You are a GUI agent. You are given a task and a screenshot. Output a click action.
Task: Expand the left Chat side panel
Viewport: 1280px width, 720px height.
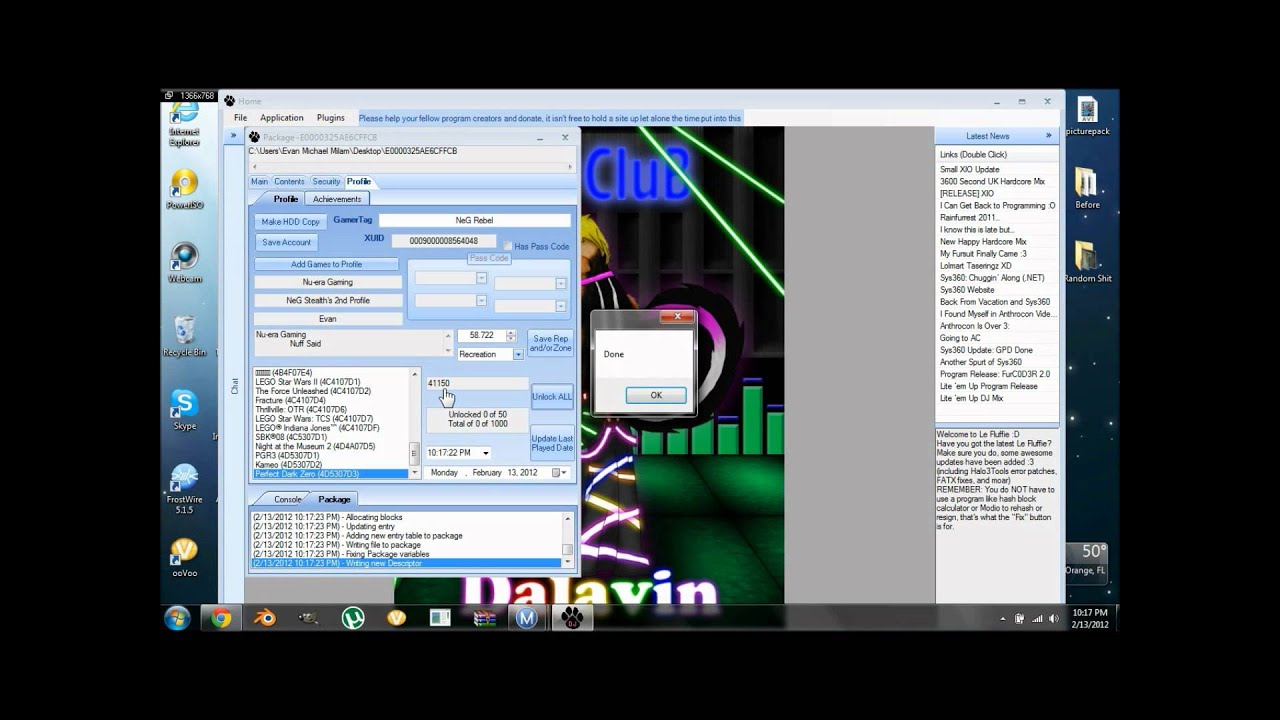[x=234, y=136]
